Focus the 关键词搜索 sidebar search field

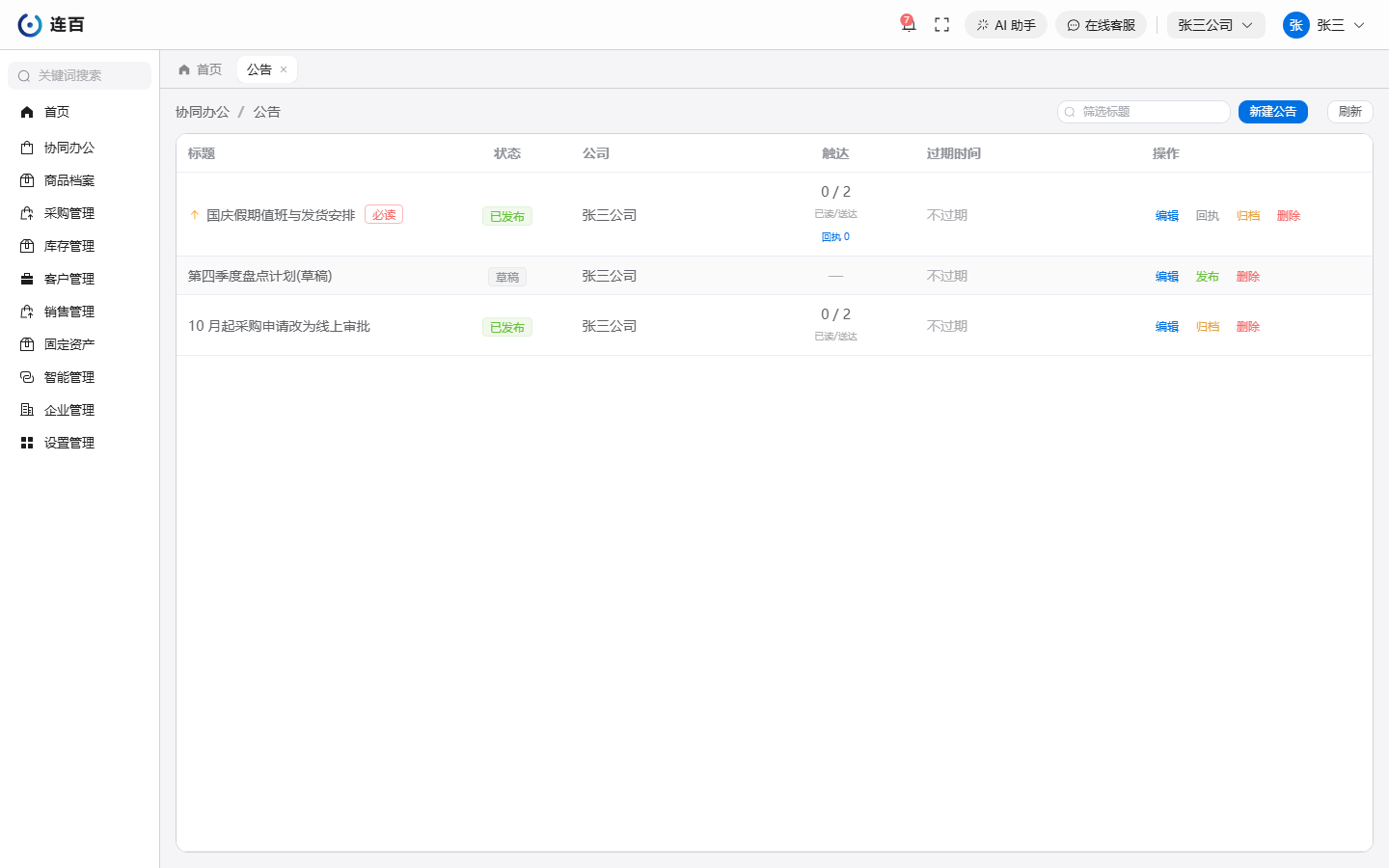79,75
